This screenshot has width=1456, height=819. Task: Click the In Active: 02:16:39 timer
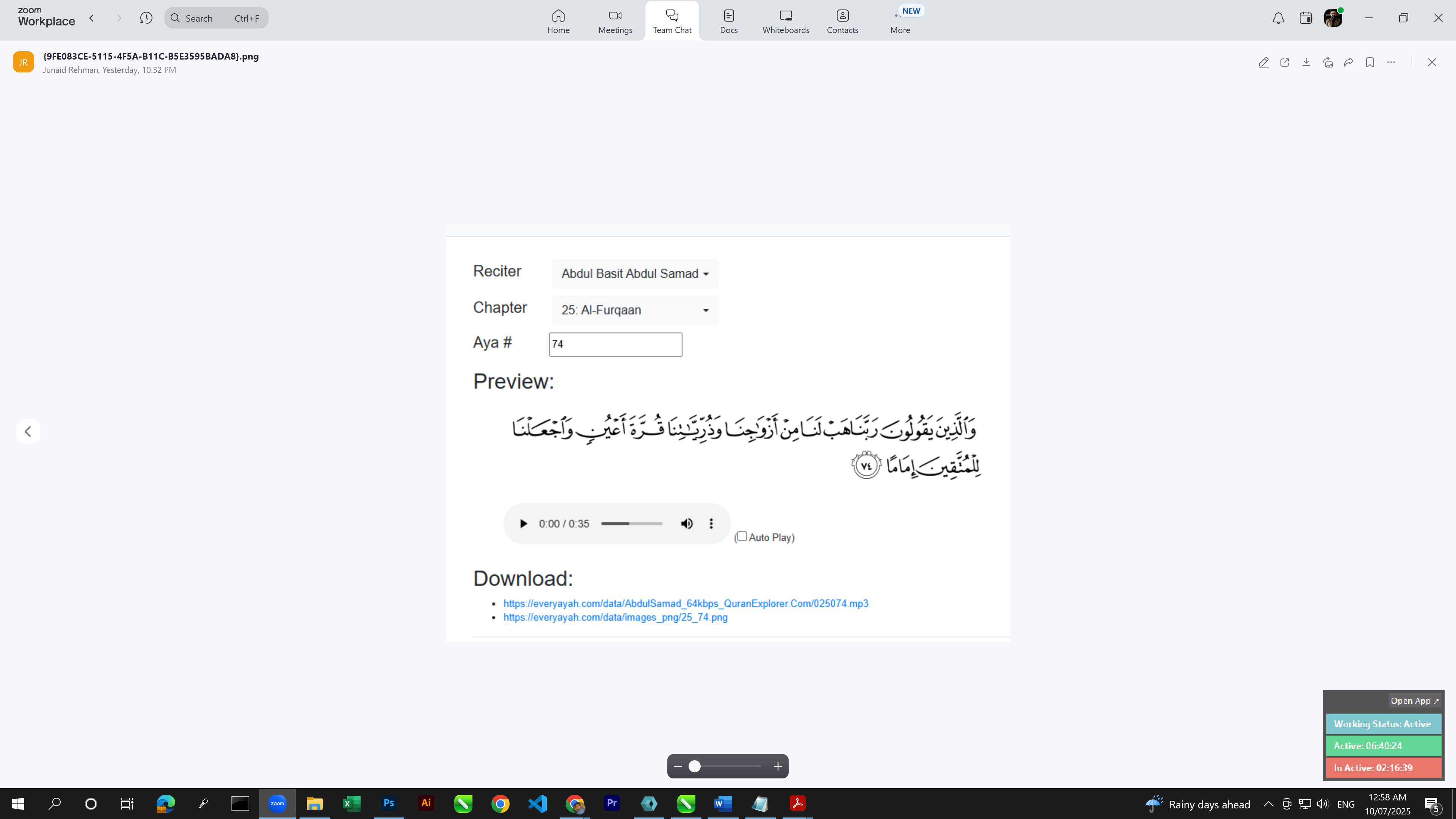click(x=1383, y=768)
